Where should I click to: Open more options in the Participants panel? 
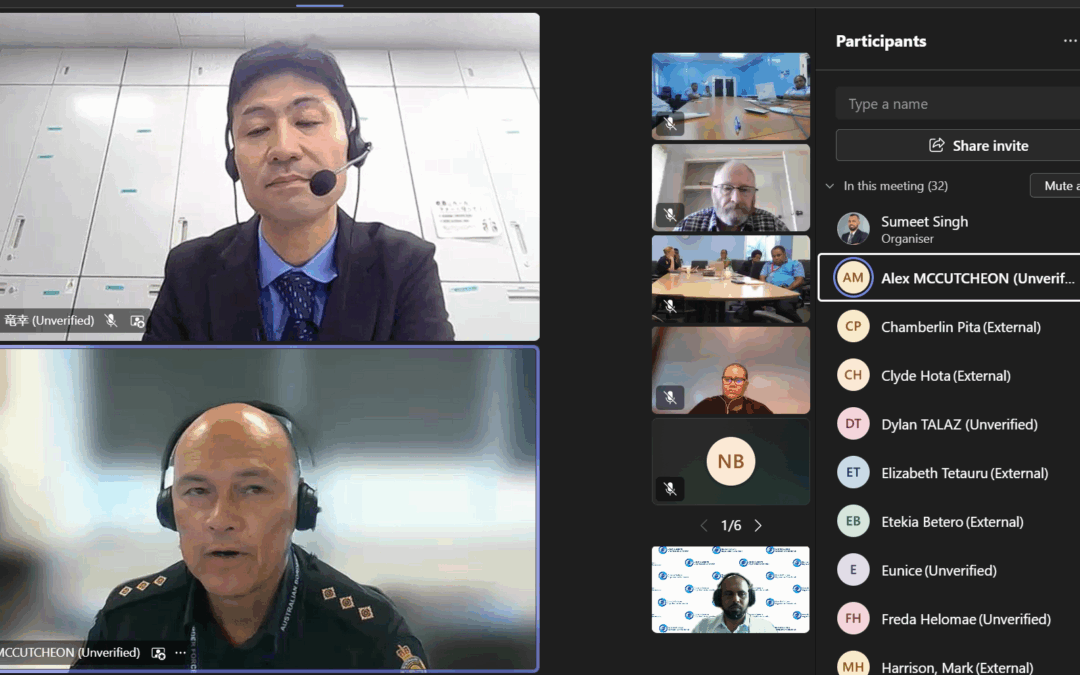coord(1069,41)
